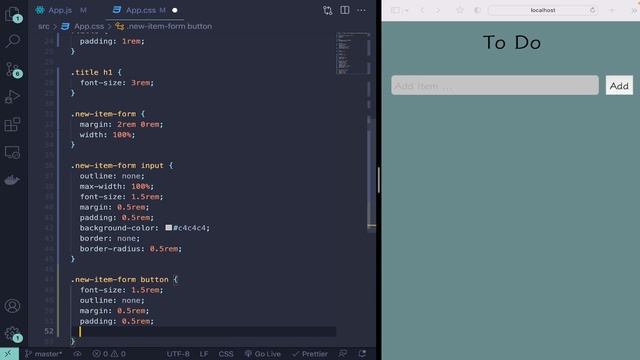This screenshot has height=360, width=640.
Task: Click the code minimap preview
Action: point(352,53)
